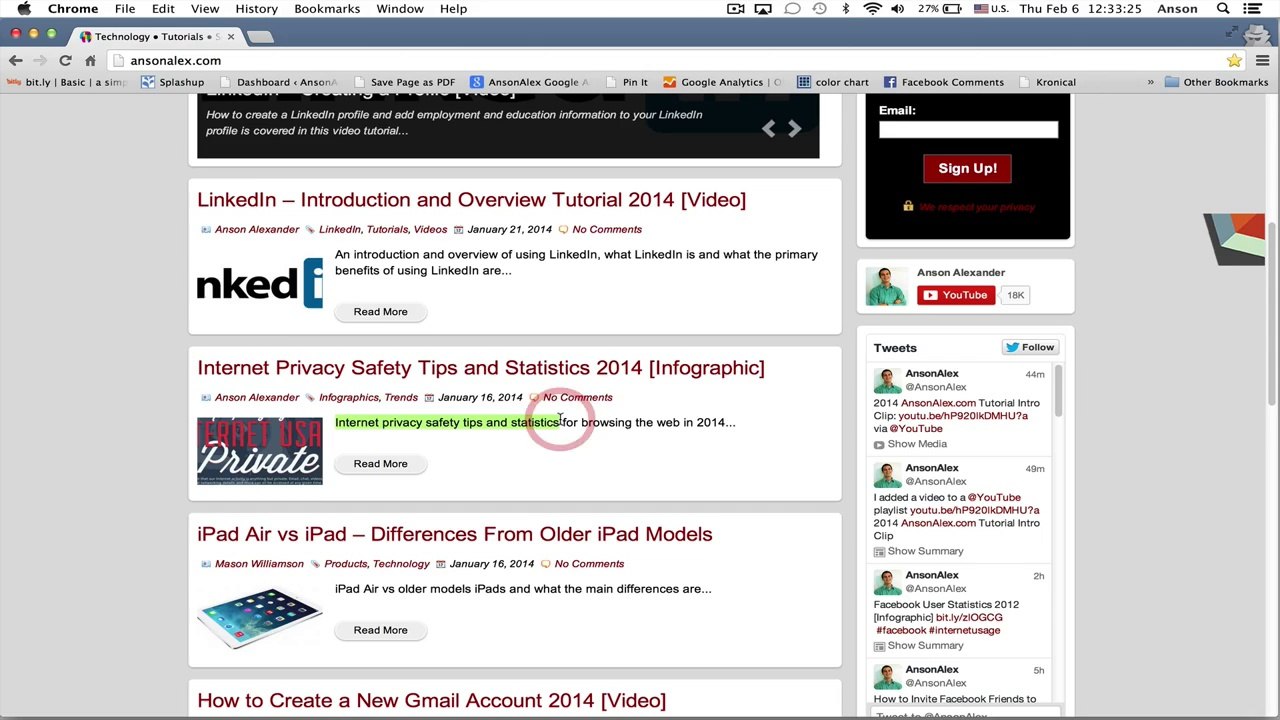Expand Show Summary on the Facebook statistics tweet
The image size is (1280, 720).
coord(918,645)
